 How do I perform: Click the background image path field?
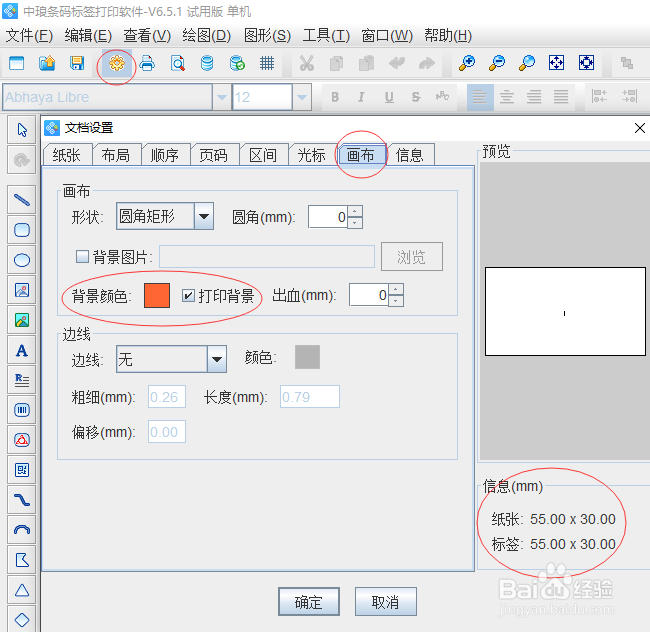[267, 257]
